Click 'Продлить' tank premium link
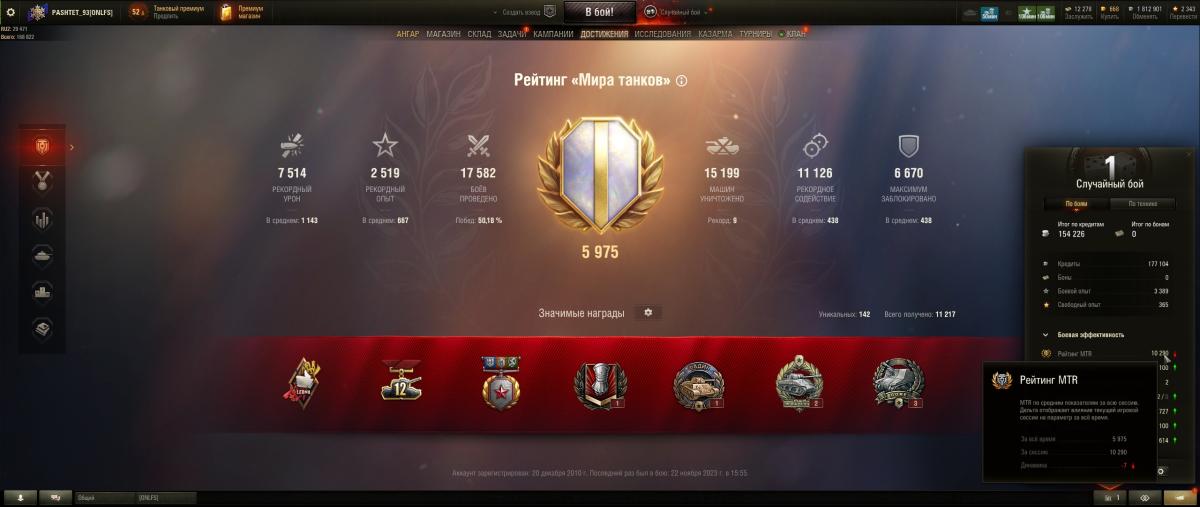Viewport: 1200px width, 507px height. [166, 16]
